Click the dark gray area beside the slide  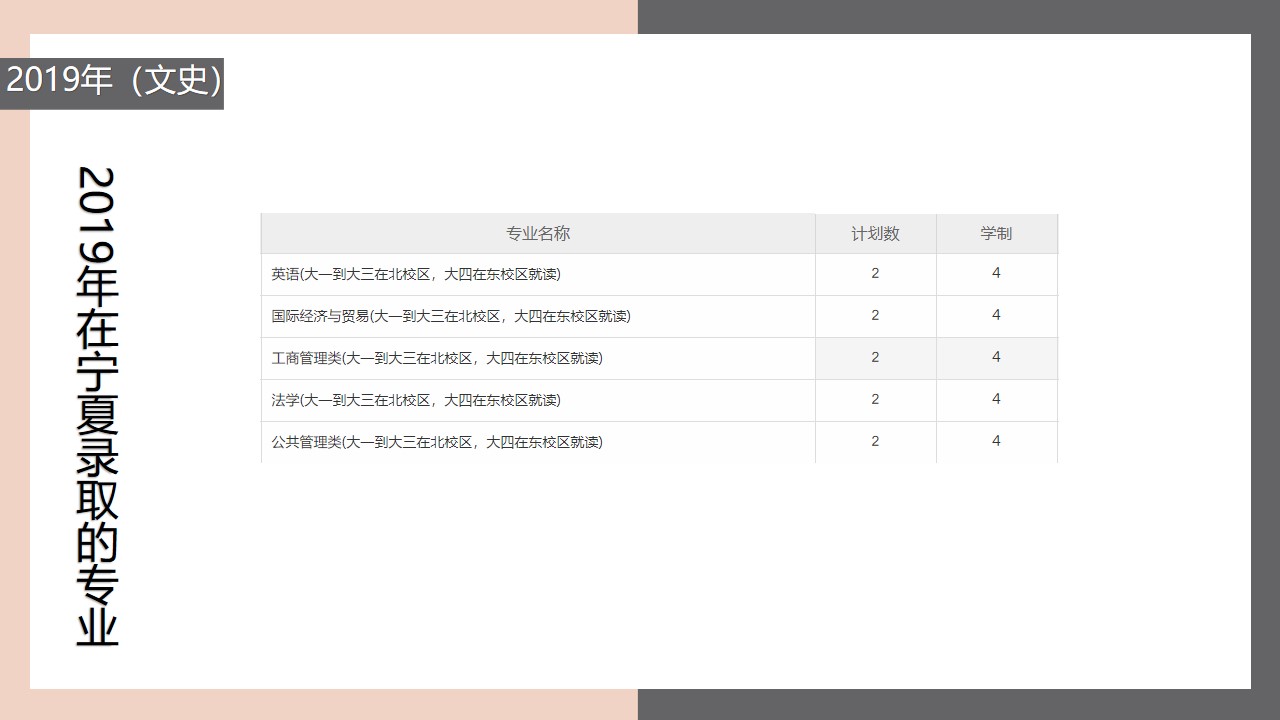coord(960,15)
